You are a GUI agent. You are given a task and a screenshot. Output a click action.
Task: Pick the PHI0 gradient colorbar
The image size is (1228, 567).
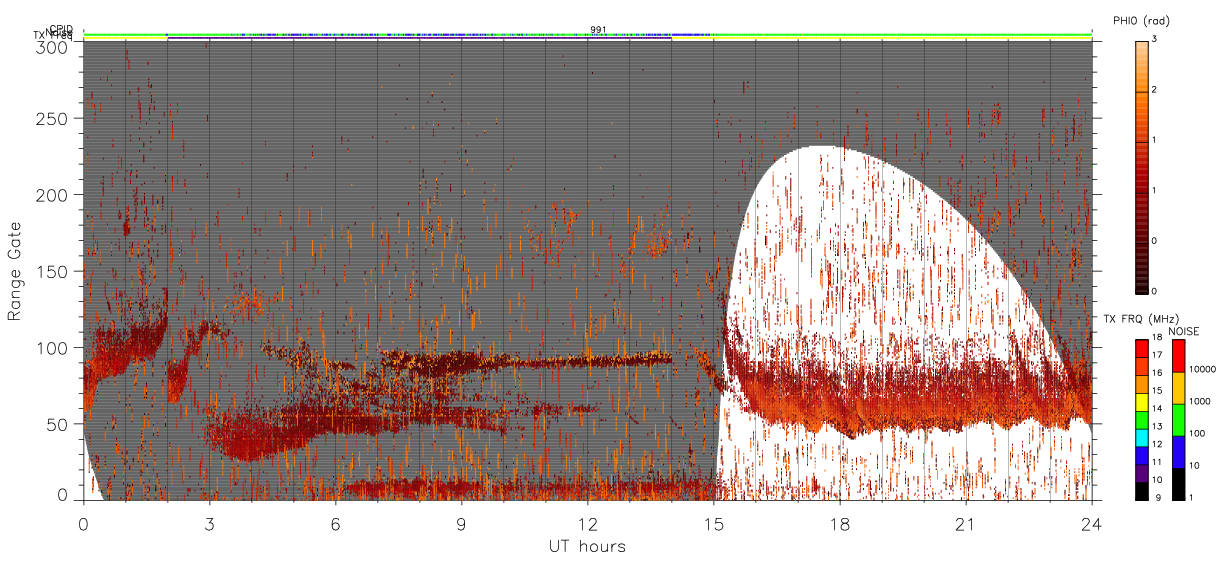coord(1142,167)
